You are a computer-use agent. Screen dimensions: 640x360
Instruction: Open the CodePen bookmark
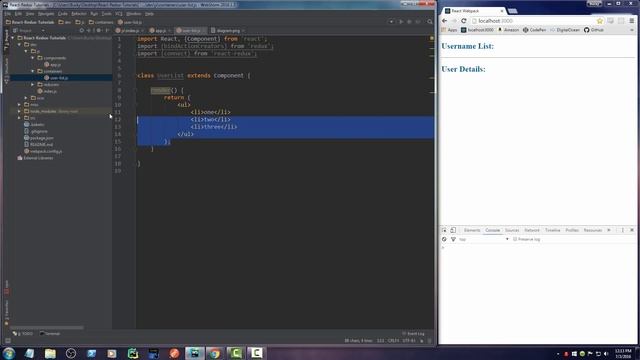tap(534, 30)
